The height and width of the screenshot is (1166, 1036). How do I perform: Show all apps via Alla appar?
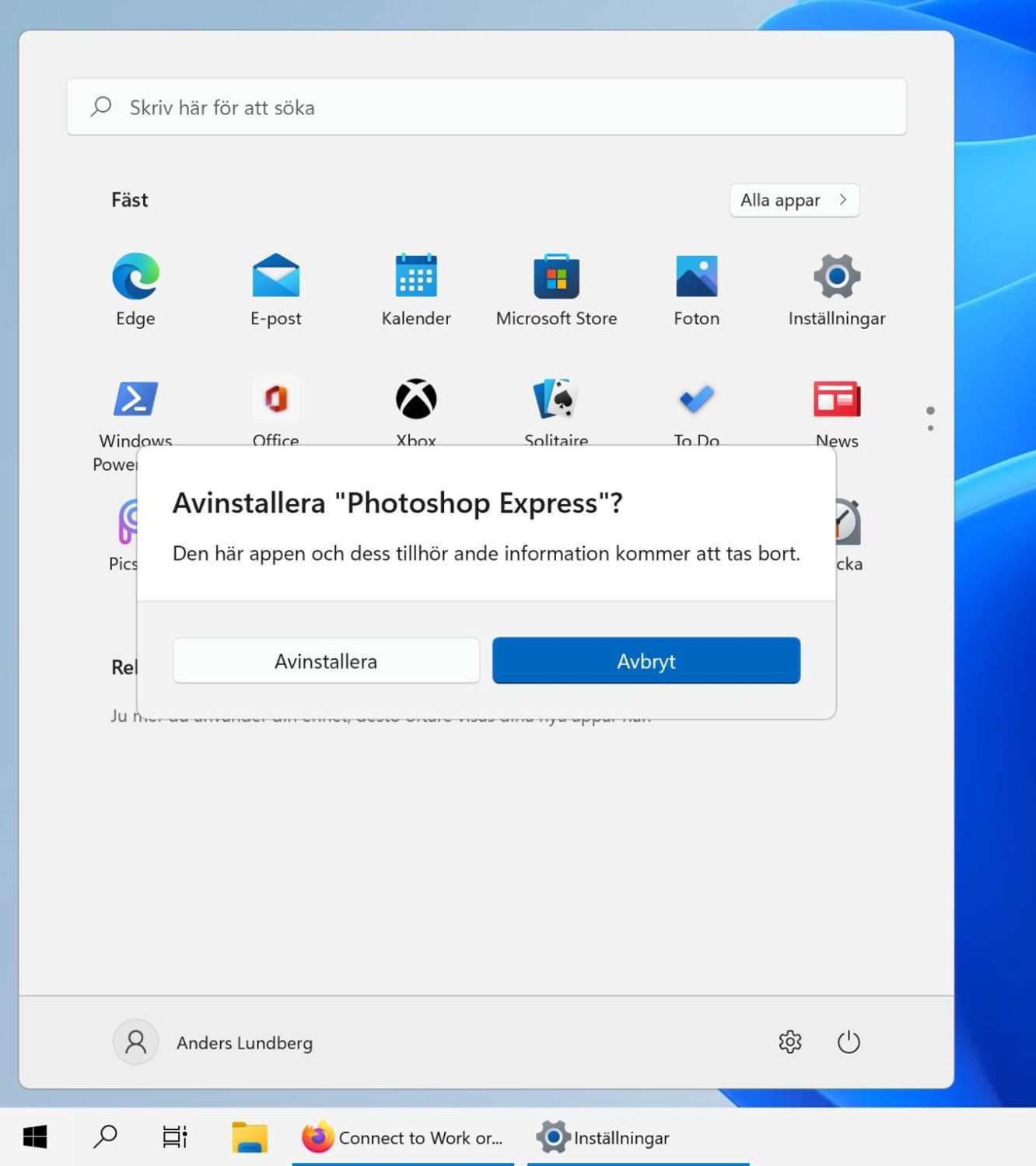tap(794, 200)
